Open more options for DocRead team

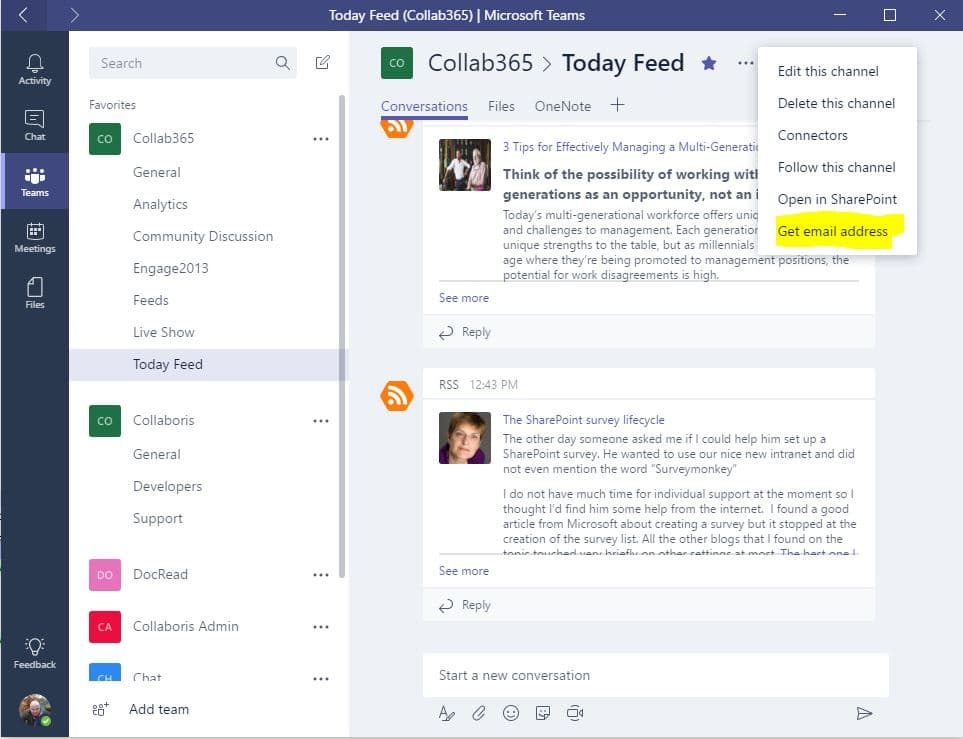(x=320, y=575)
